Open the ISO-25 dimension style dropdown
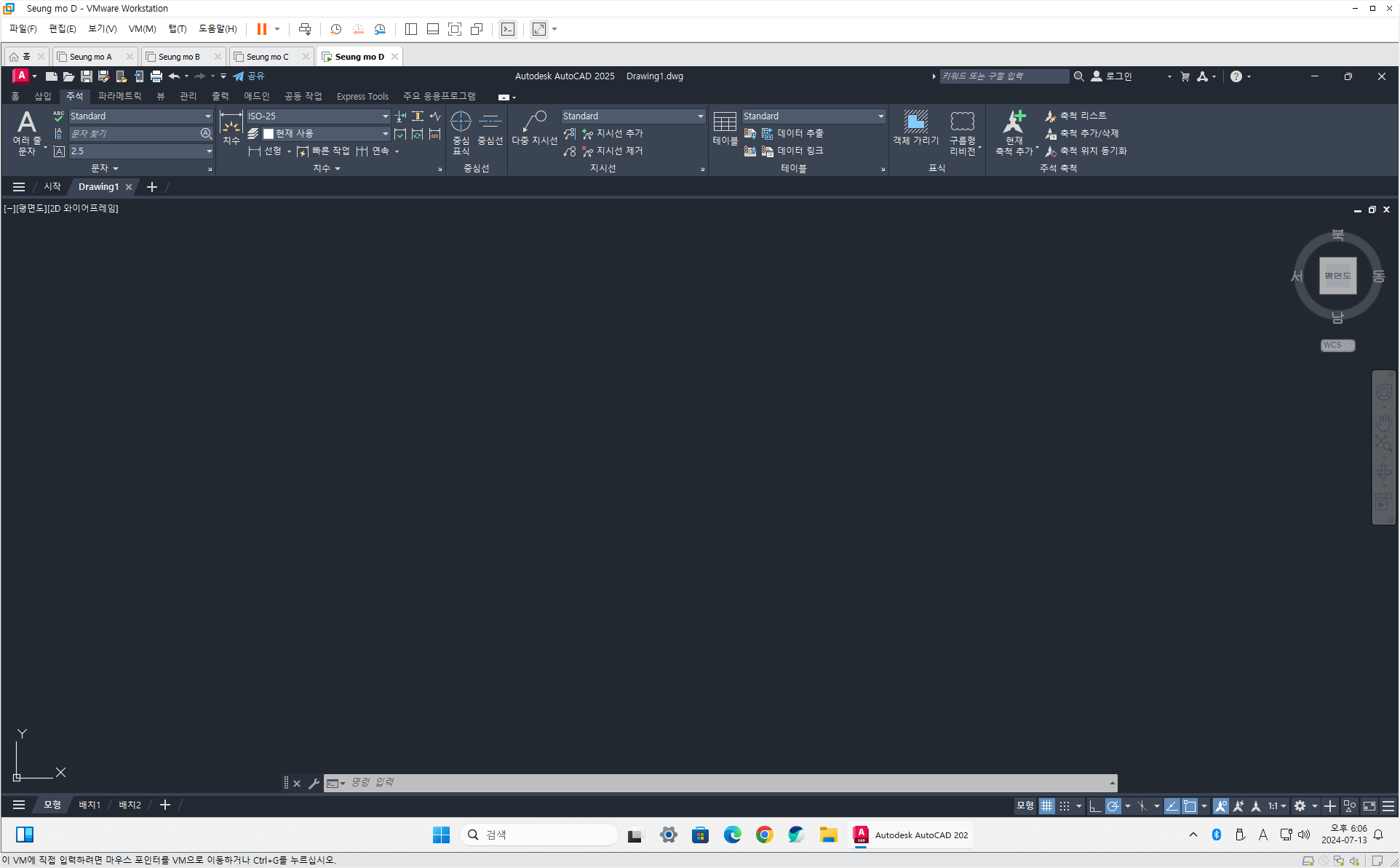The height and width of the screenshot is (868, 1400). pyautogui.click(x=385, y=116)
